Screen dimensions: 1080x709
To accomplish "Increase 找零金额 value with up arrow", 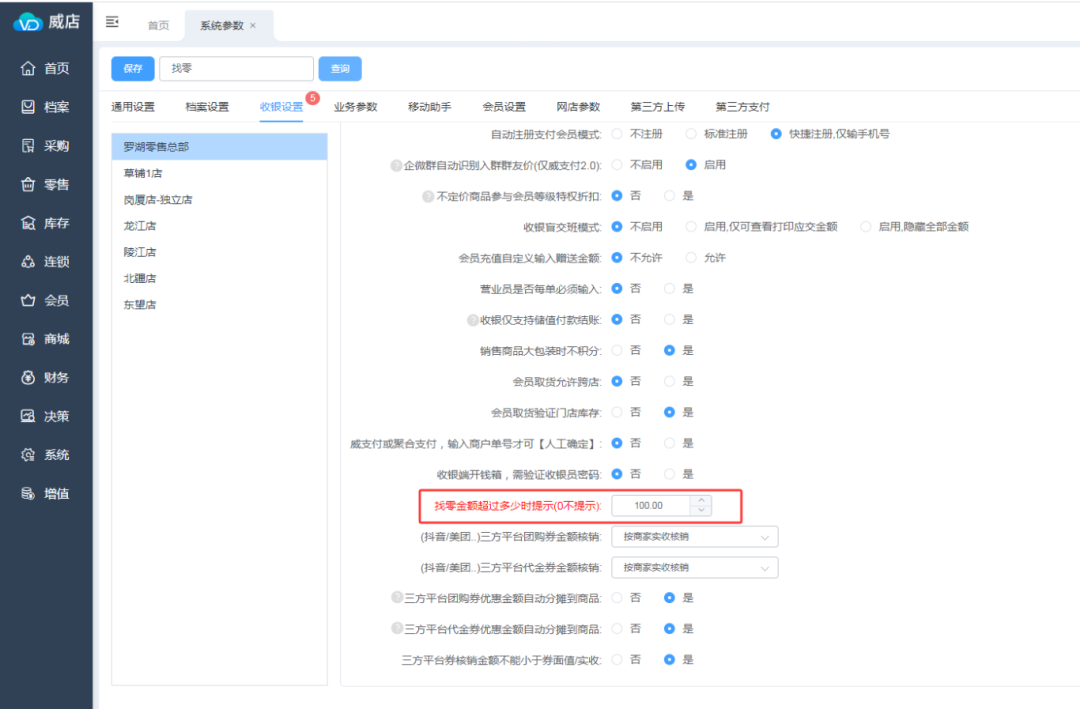I will click(x=702, y=500).
